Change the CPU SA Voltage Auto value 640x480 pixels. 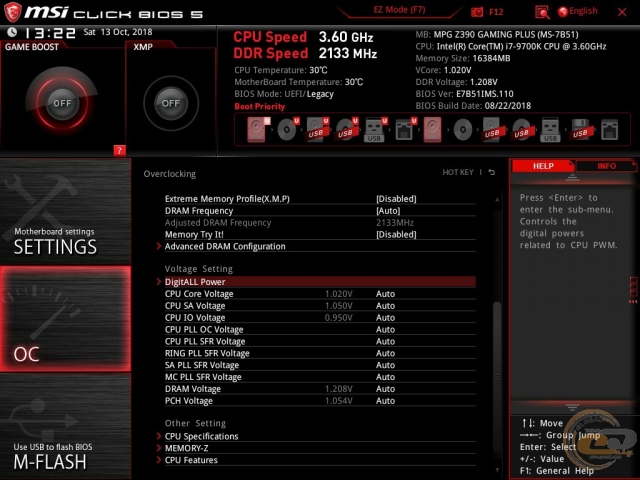(385, 305)
